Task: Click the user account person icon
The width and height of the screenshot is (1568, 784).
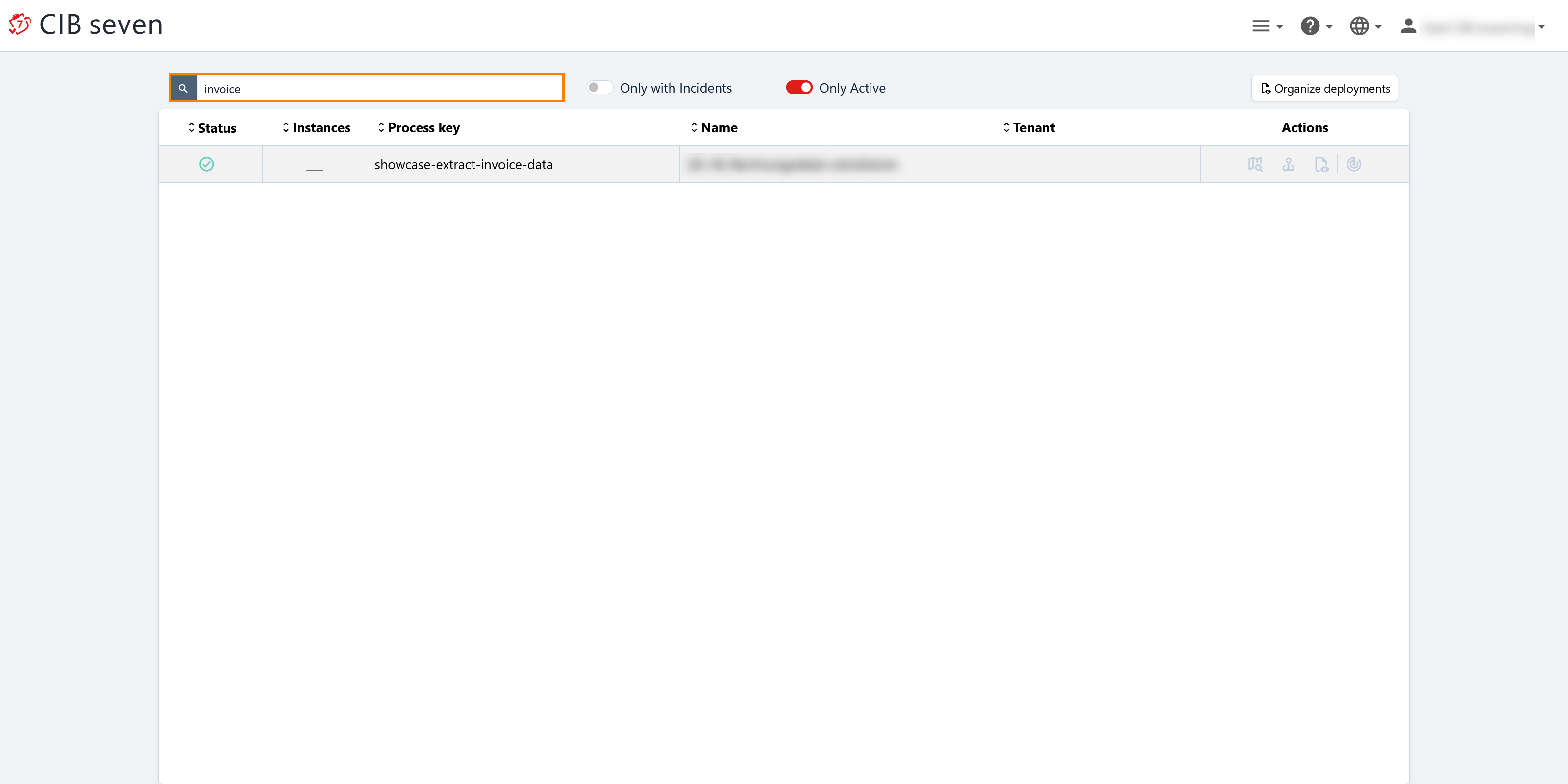Action: pyautogui.click(x=1408, y=26)
